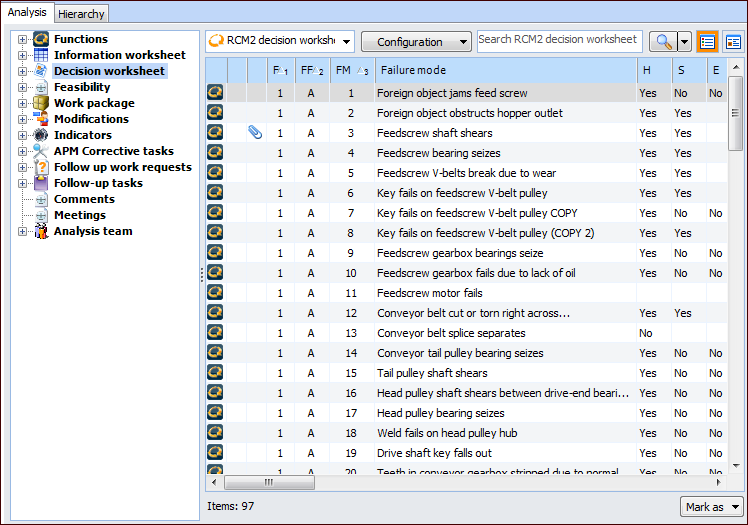The width and height of the screenshot is (748, 525).
Task: Click the Indicators gear icon
Action: [x=41, y=135]
